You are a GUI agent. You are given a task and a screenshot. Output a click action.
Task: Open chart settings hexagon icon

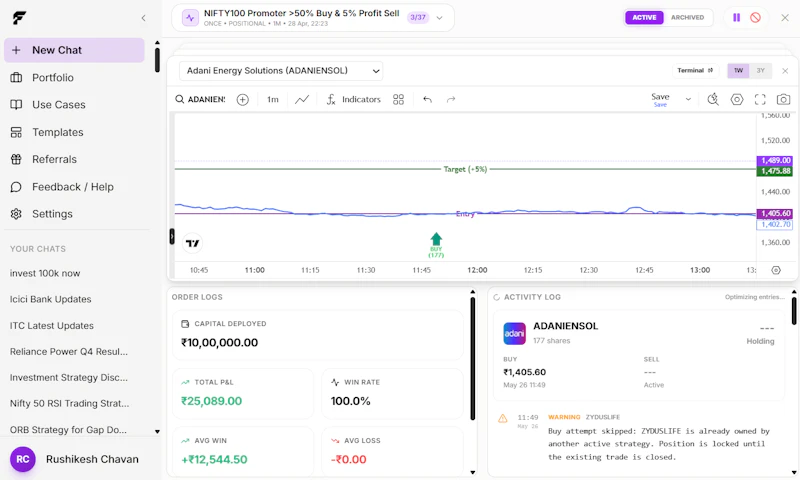[x=737, y=99]
